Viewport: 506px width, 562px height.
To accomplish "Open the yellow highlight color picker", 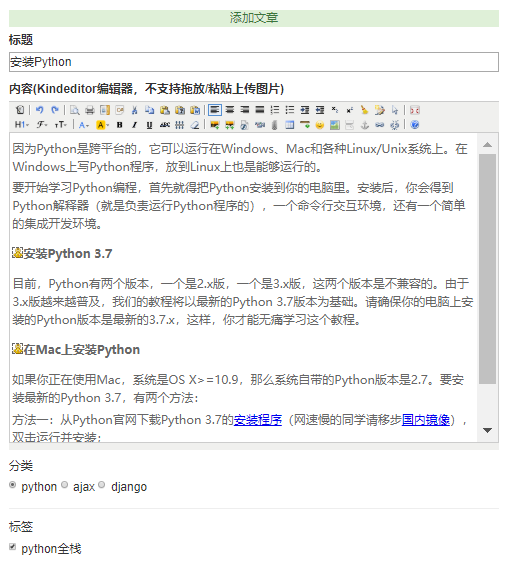I will coord(102,125).
